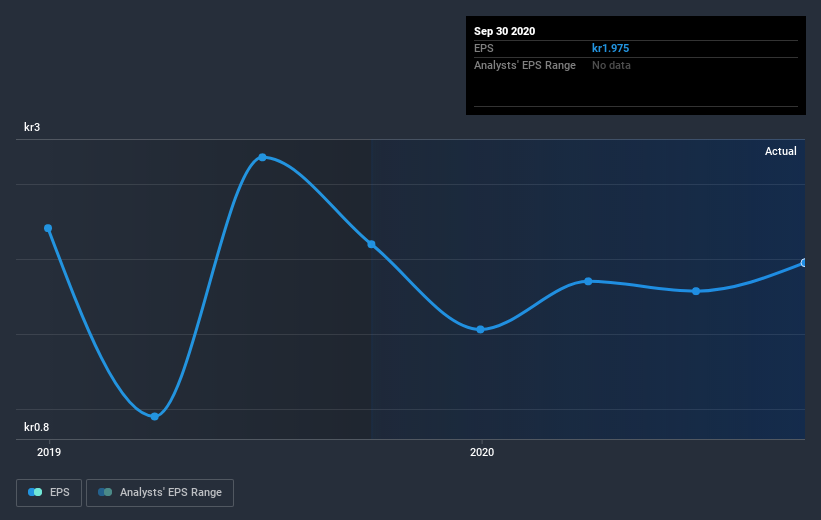Toggle the Analysts' EPS Range legend button
821x520 pixels.
[x=160, y=493]
